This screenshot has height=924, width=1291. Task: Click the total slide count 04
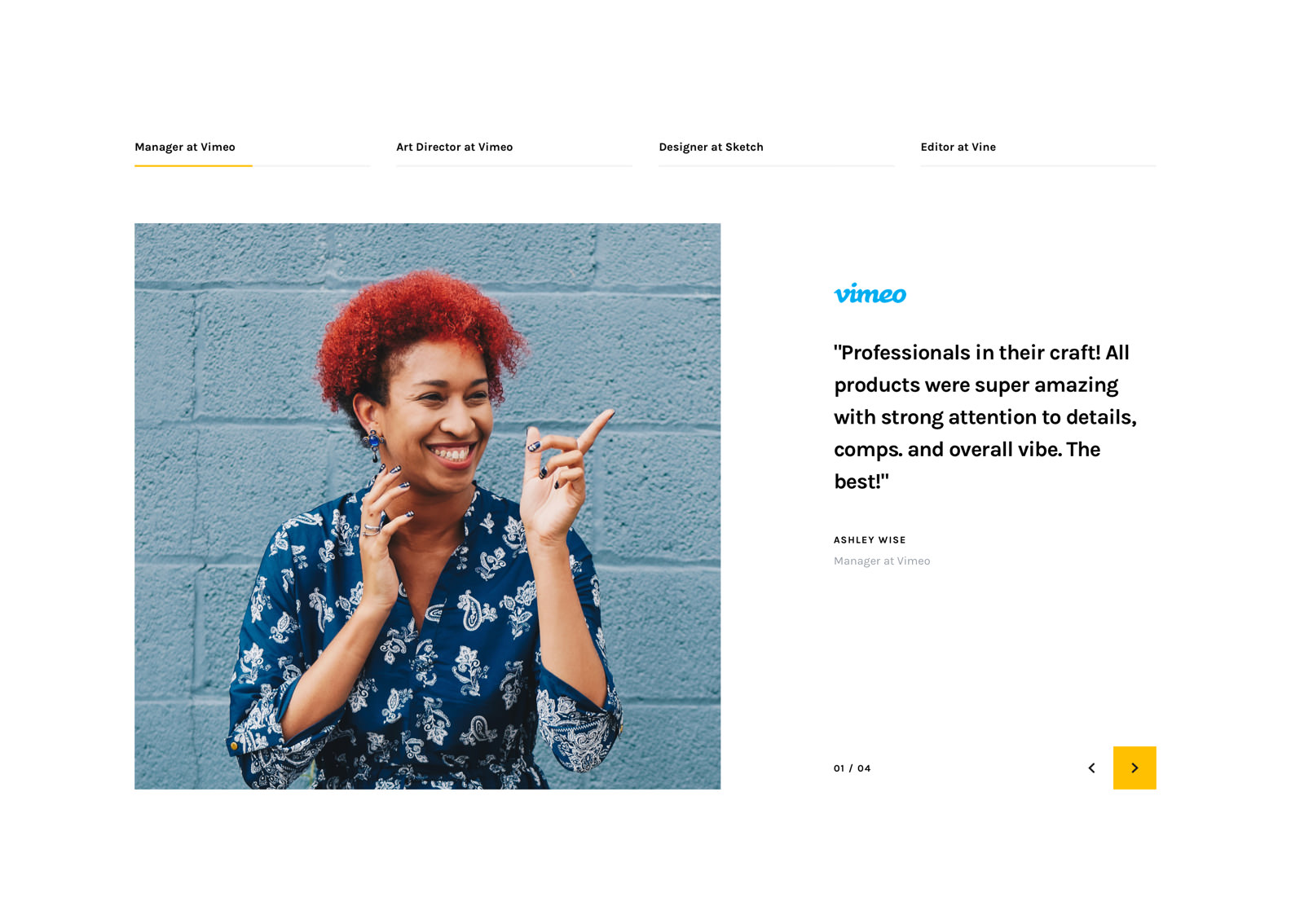click(864, 768)
